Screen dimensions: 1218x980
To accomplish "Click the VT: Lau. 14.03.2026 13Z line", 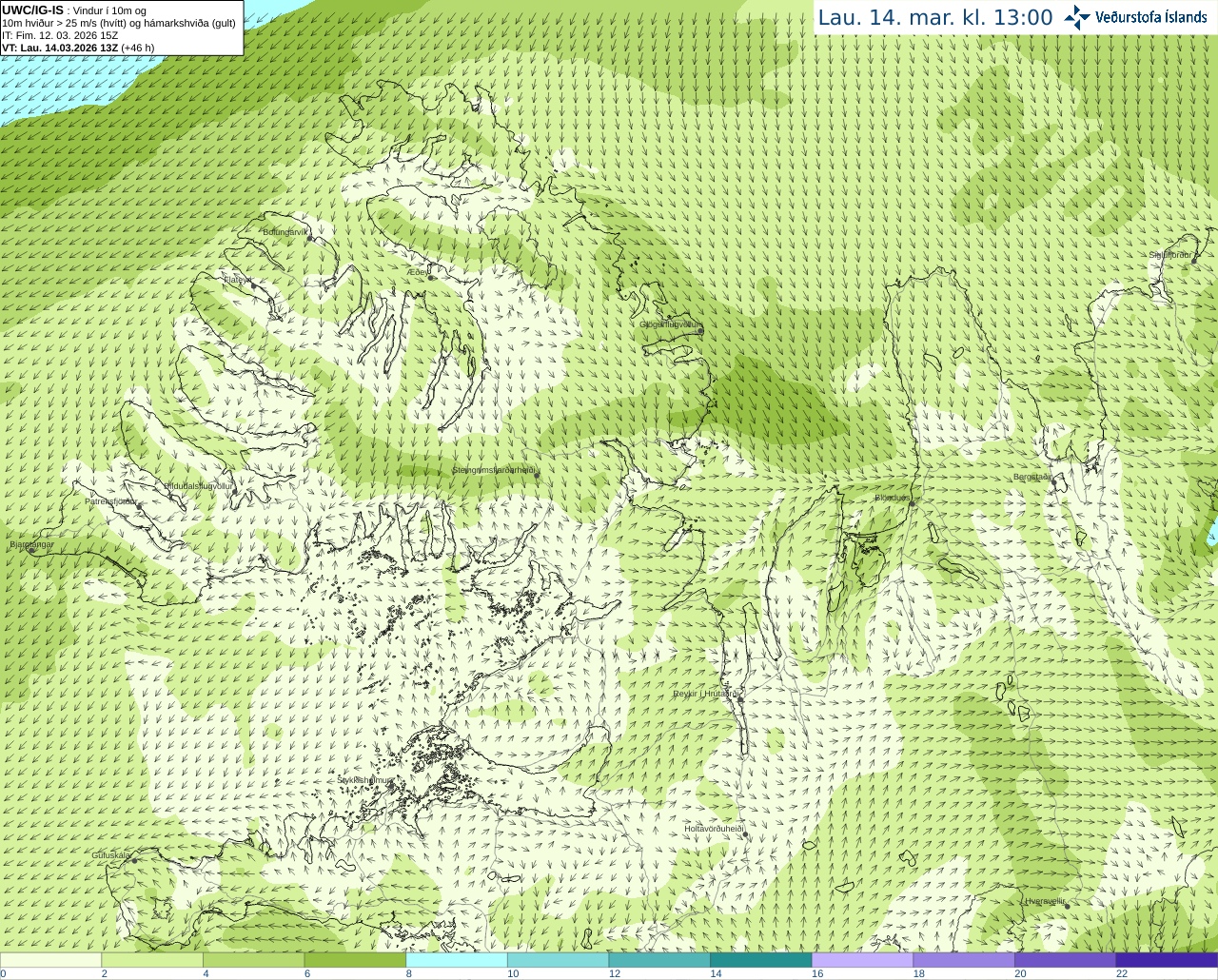I will click(x=78, y=48).
